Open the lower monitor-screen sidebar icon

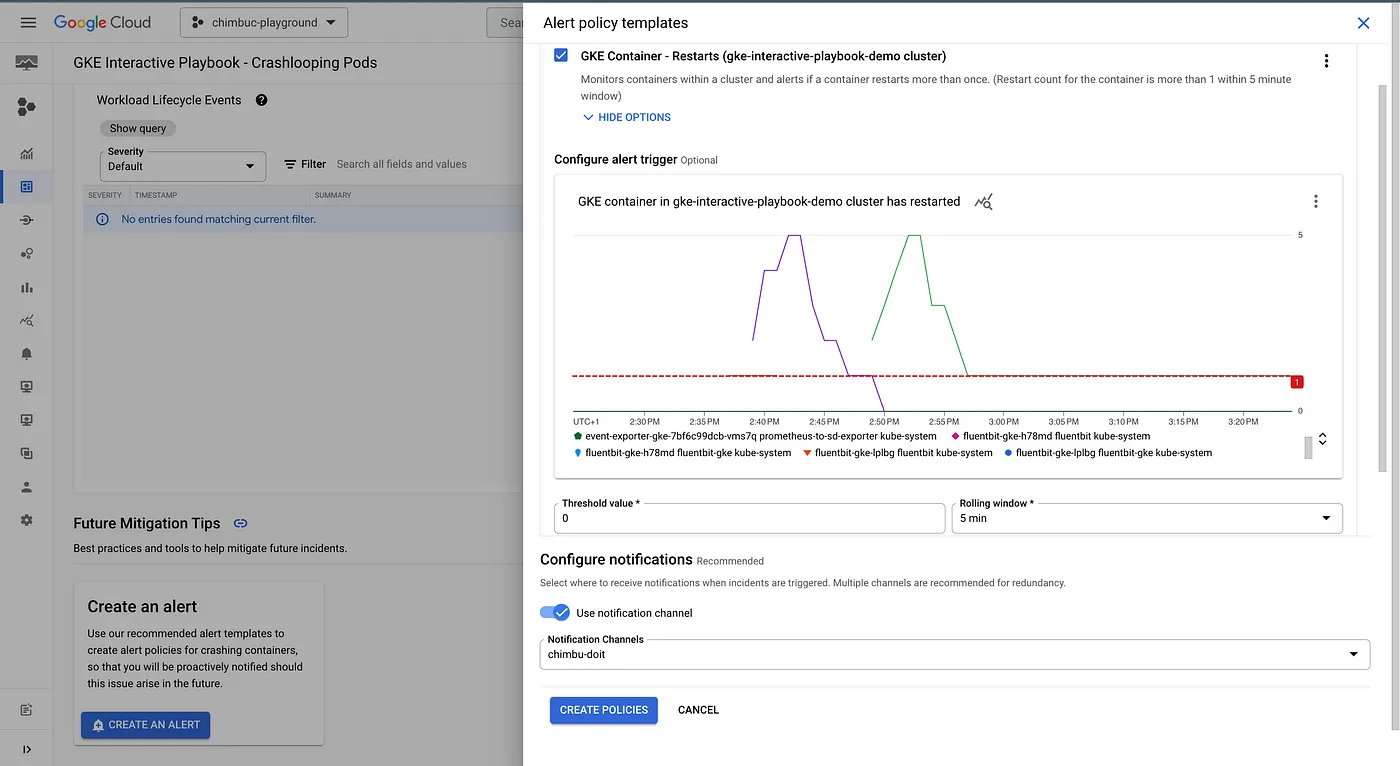click(27, 420)
